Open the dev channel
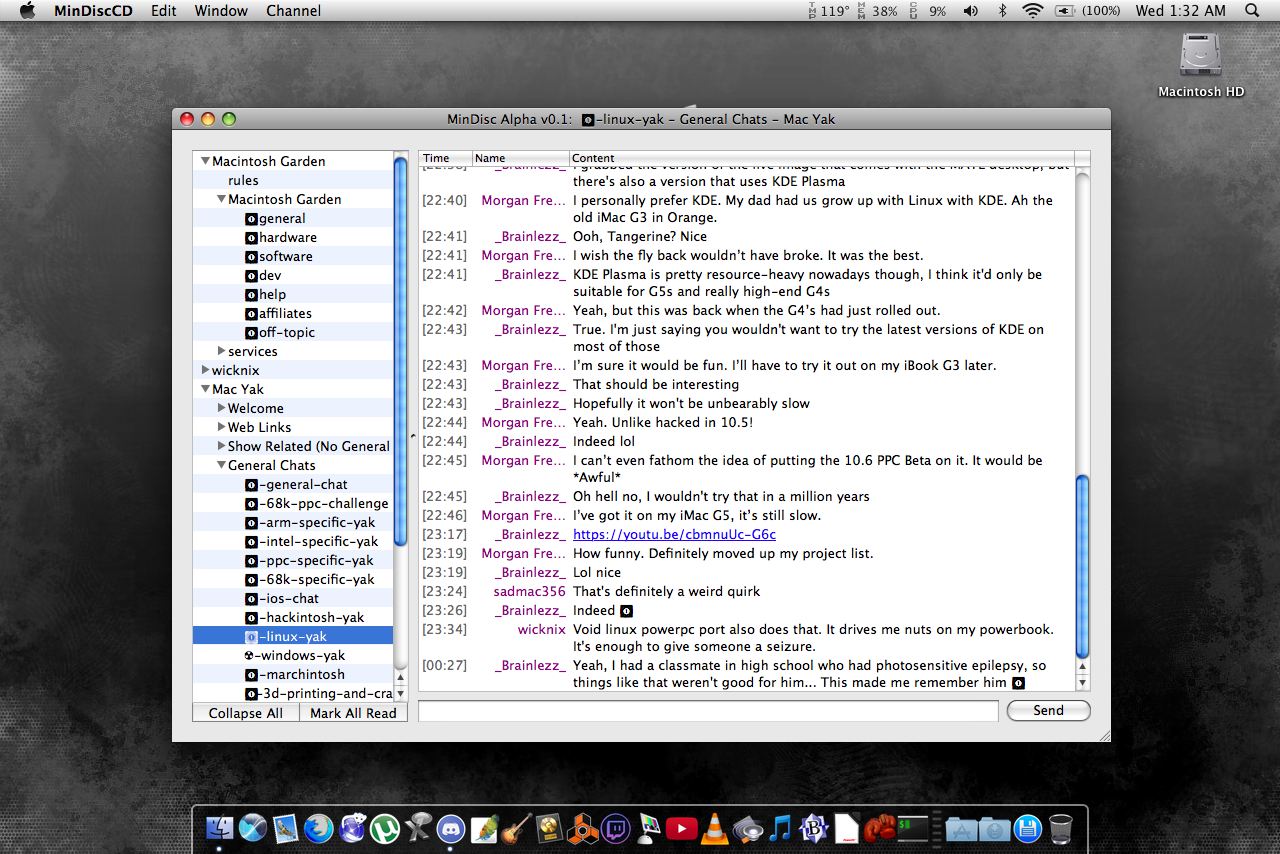The width and height of the screenshot is (1280, 854). pos(263,275)
